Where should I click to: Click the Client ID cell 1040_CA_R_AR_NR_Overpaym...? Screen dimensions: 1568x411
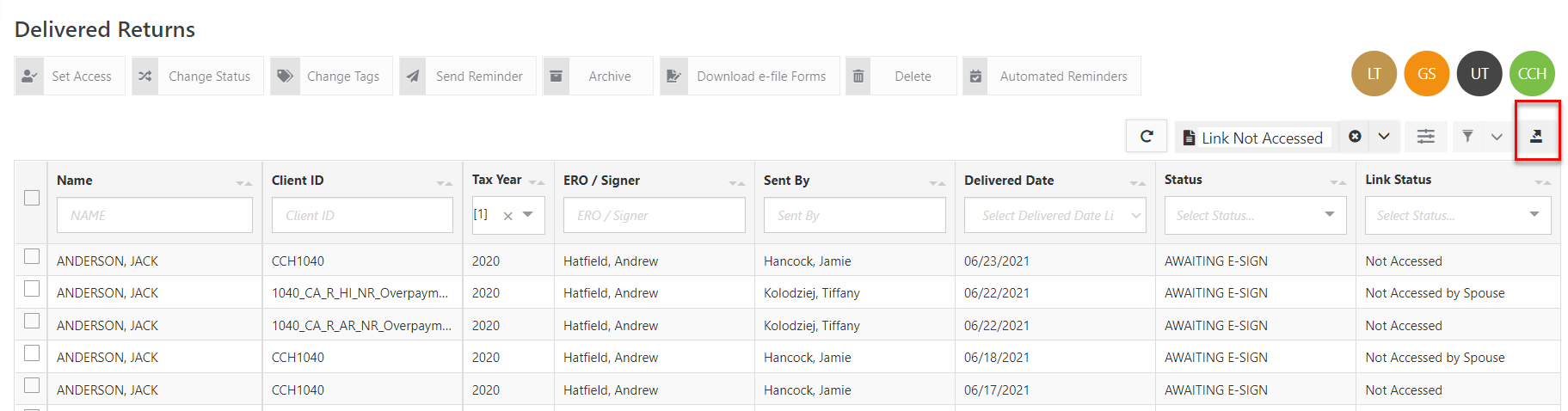[361, 326]
